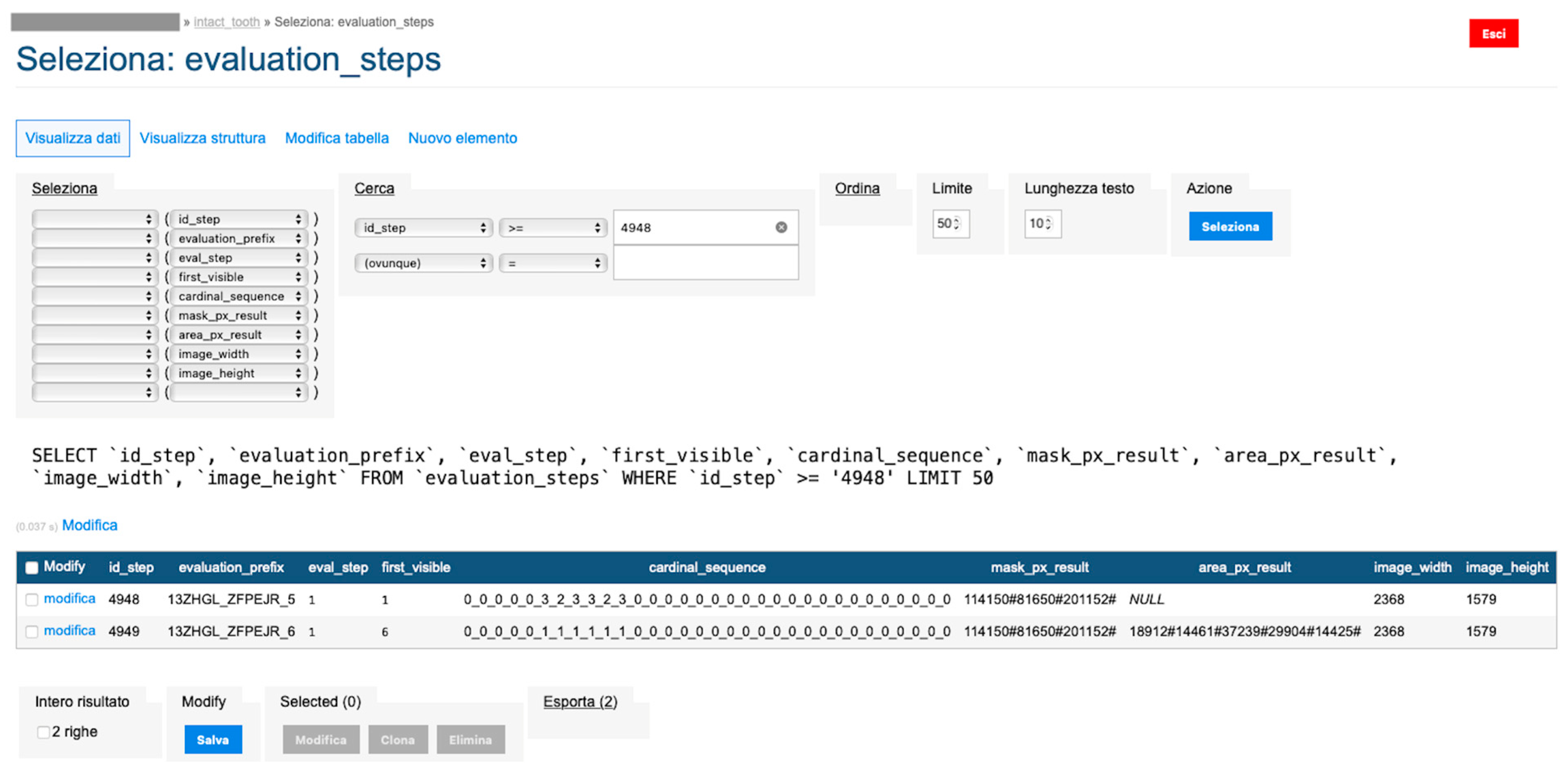Enable the Intero risultato 2 righe checkbox
The image size is (1568, 765).
click(x=43, y=732)
